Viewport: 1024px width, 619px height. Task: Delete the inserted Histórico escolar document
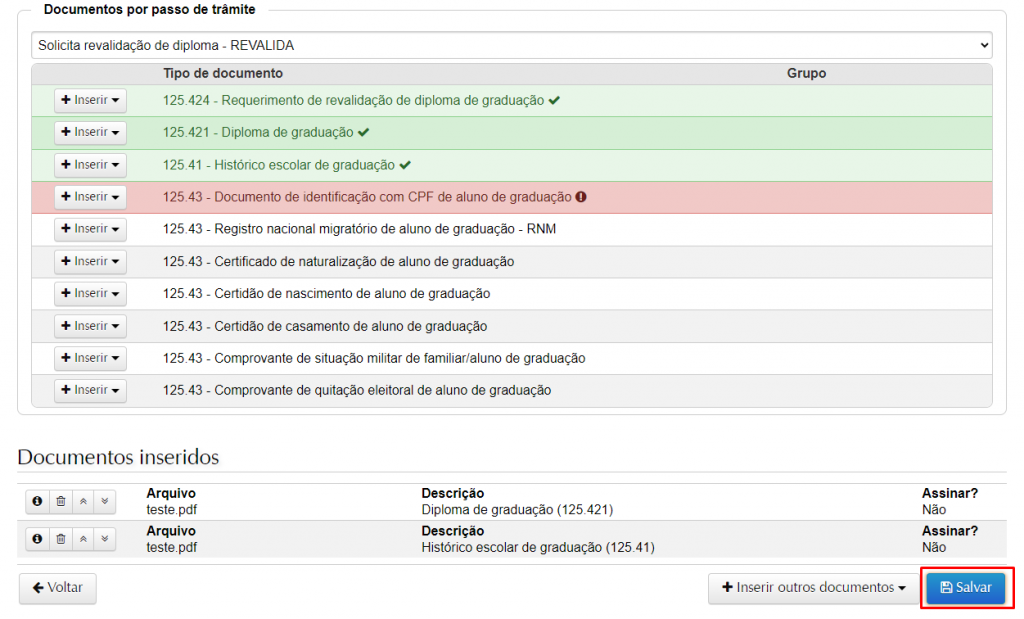click(x=60, y=539)
